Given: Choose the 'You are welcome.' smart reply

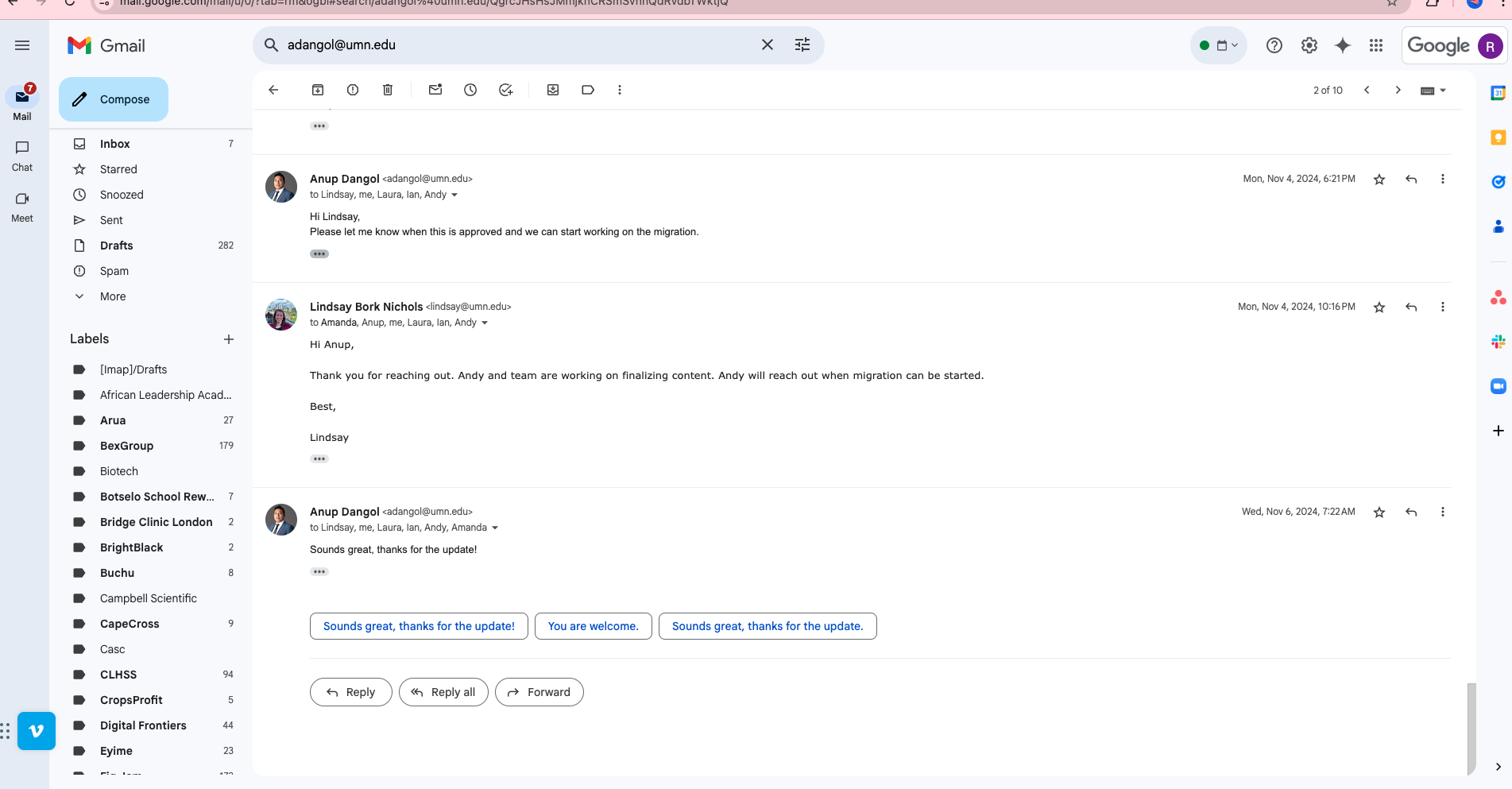Looking at the screenshot, I should tap(593, 626).
